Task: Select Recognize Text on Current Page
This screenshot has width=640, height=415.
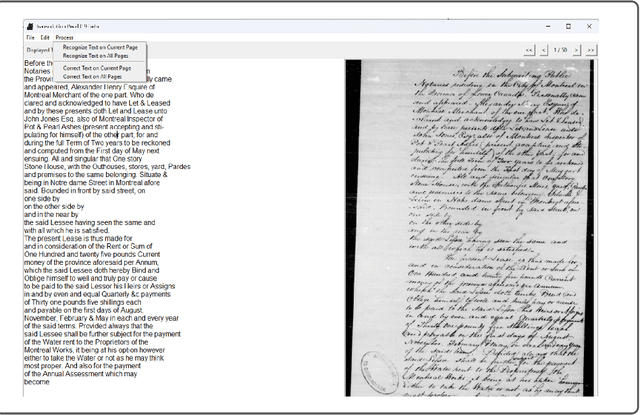Action: [100, 47]
